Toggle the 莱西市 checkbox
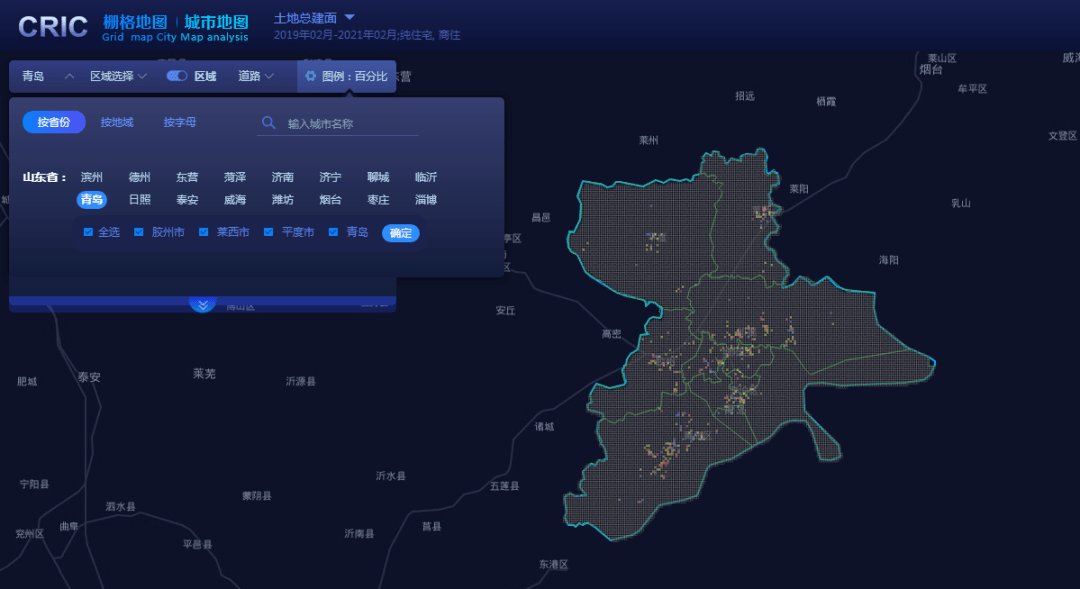 pos(204,232)
